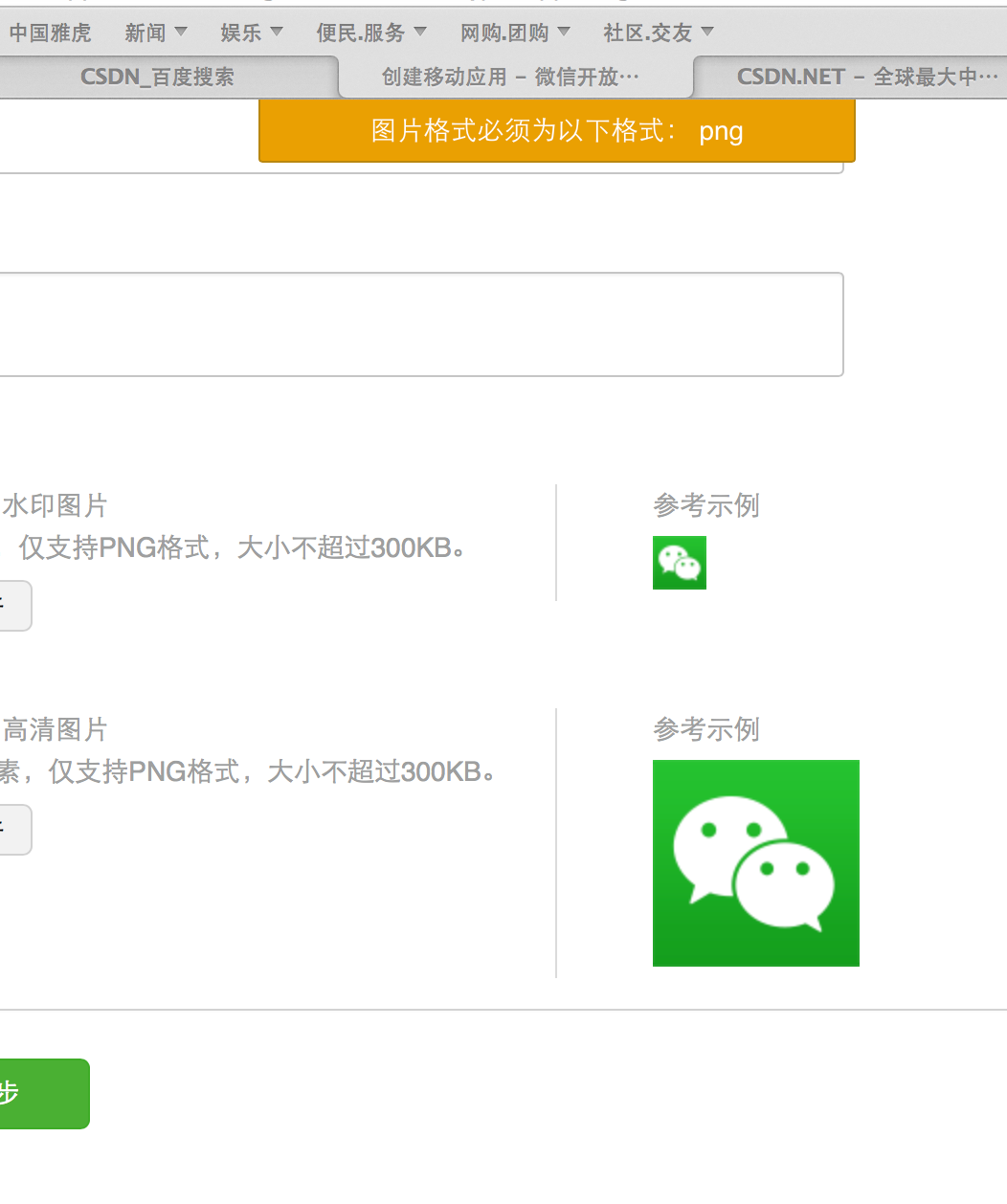Image resolution: width=1007 pixels, height=1204 pixels.
Task: Expand the 社区.交友 bookmark folder
Action: tap(659, 33)
